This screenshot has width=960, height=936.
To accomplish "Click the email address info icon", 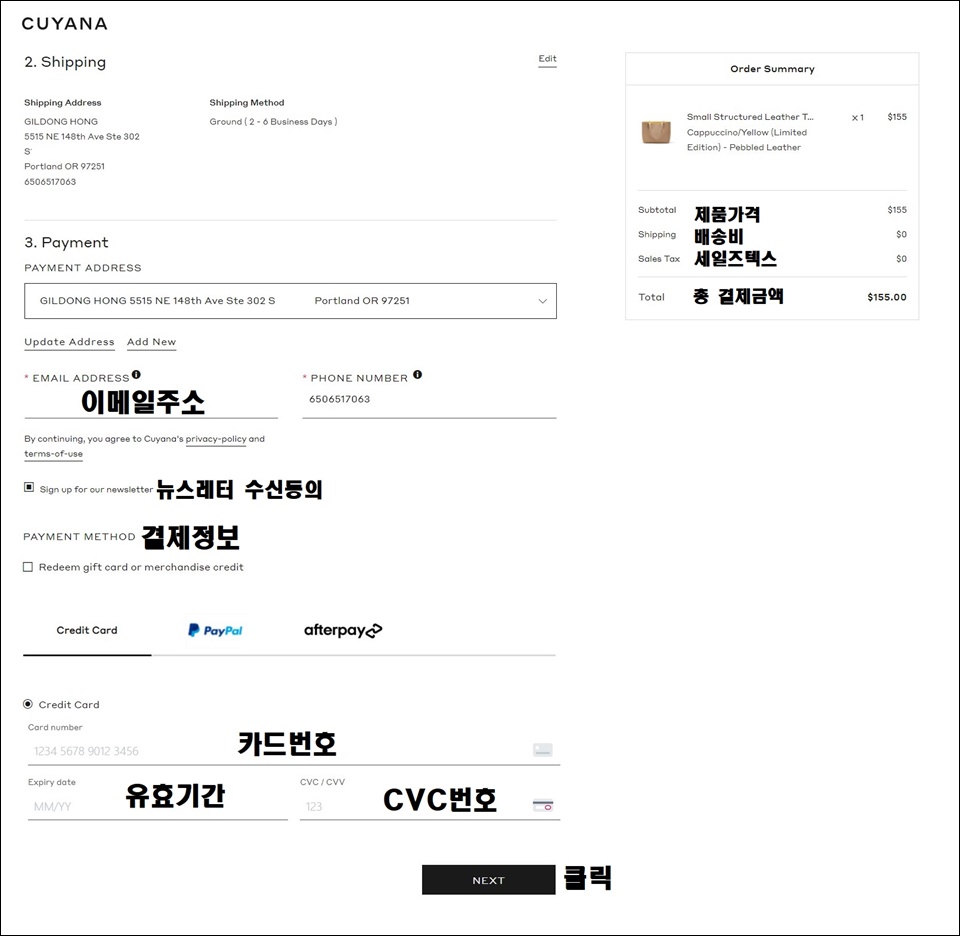I will 136,374.
